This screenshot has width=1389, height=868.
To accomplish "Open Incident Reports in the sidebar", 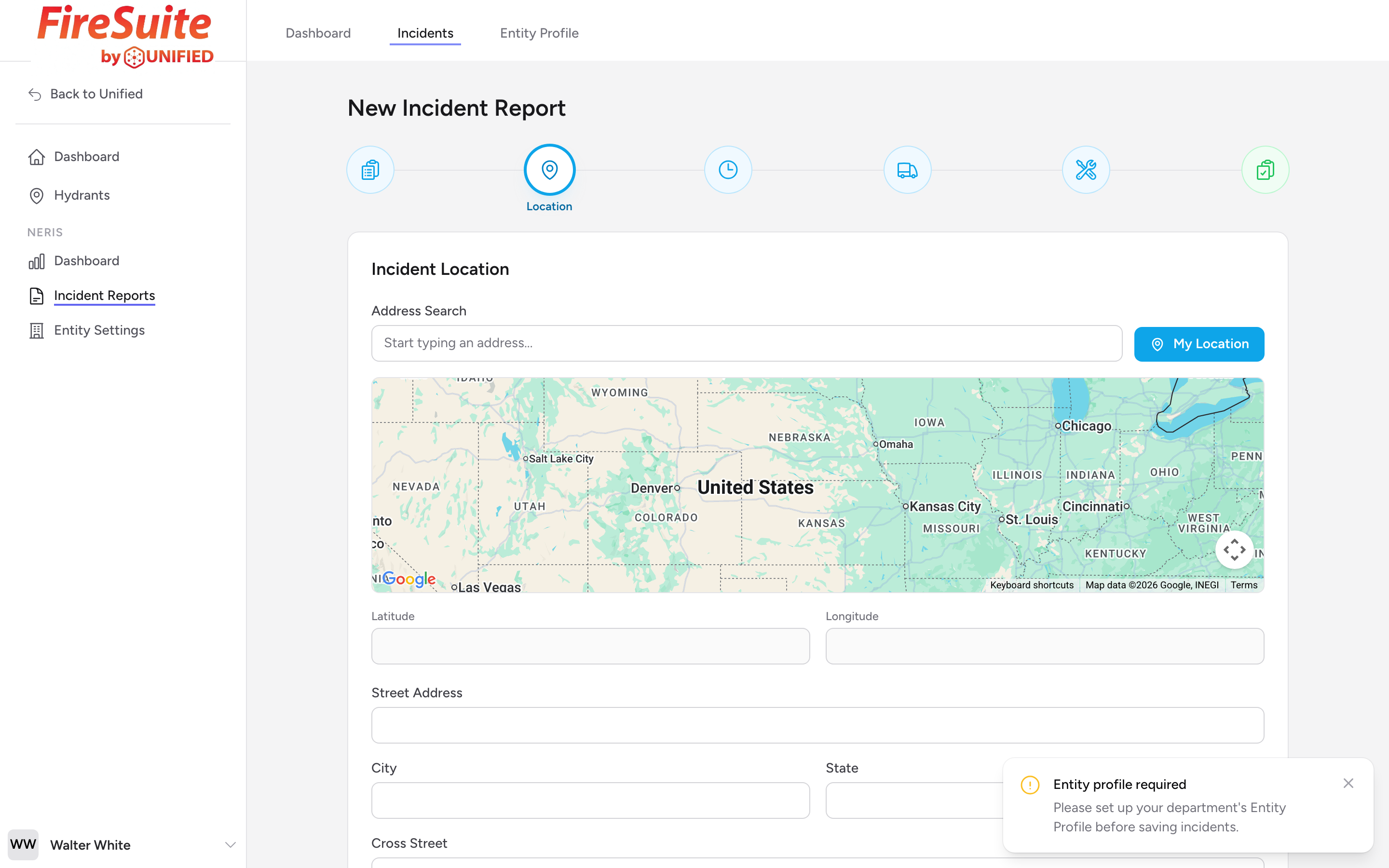I will tap(105, 295).
